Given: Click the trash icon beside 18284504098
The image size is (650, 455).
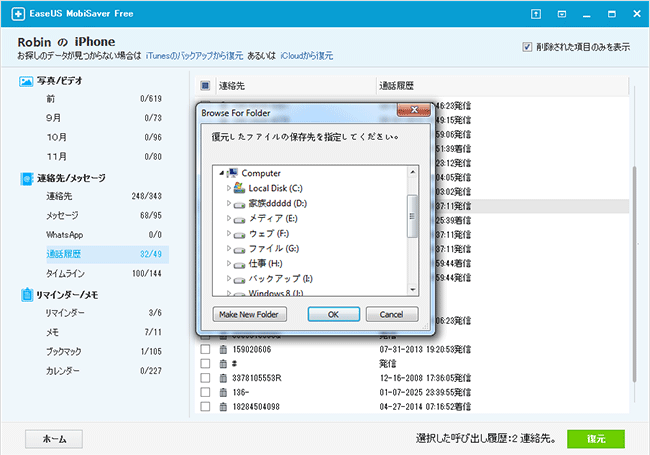Looking at the screenshot, I should coord(223,407).
